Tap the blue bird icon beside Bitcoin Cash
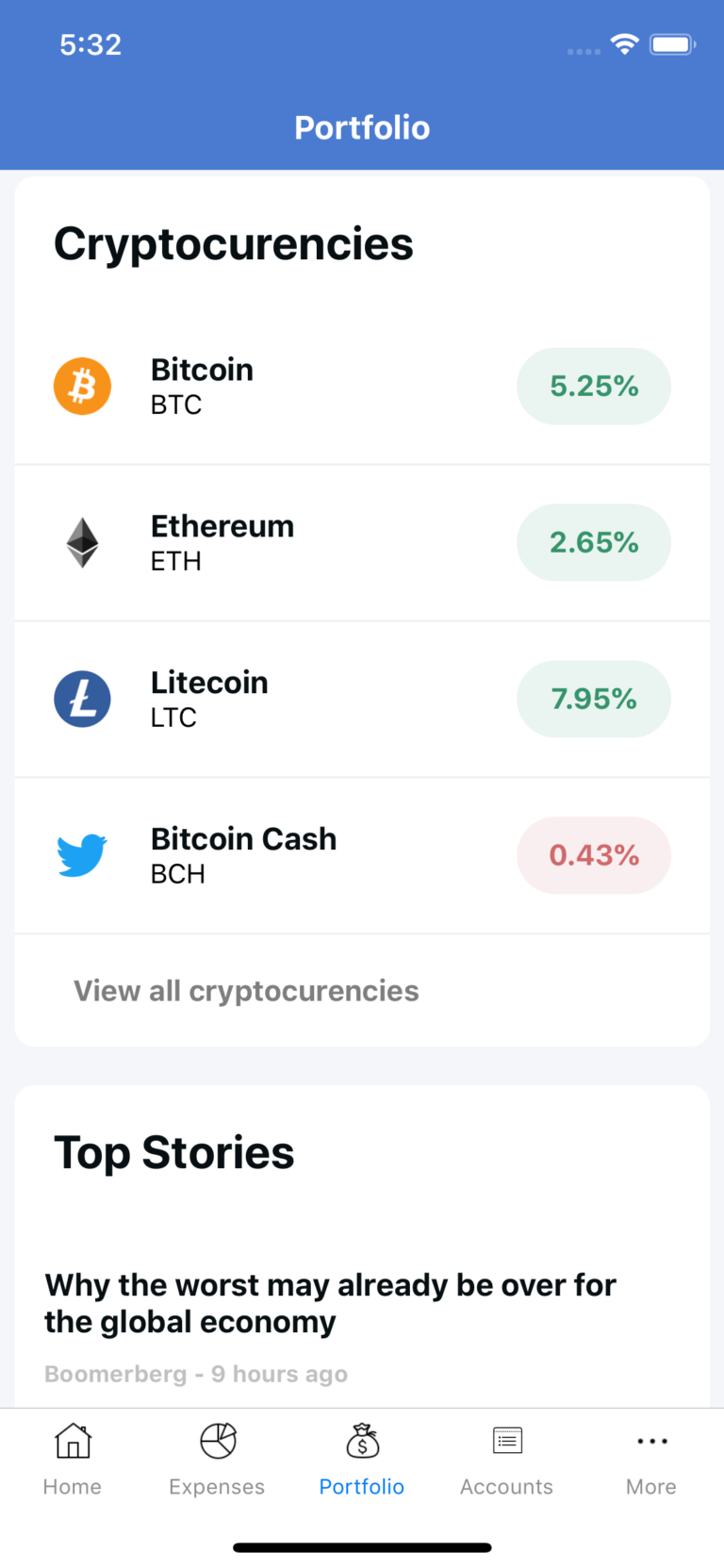 point(82,855)
